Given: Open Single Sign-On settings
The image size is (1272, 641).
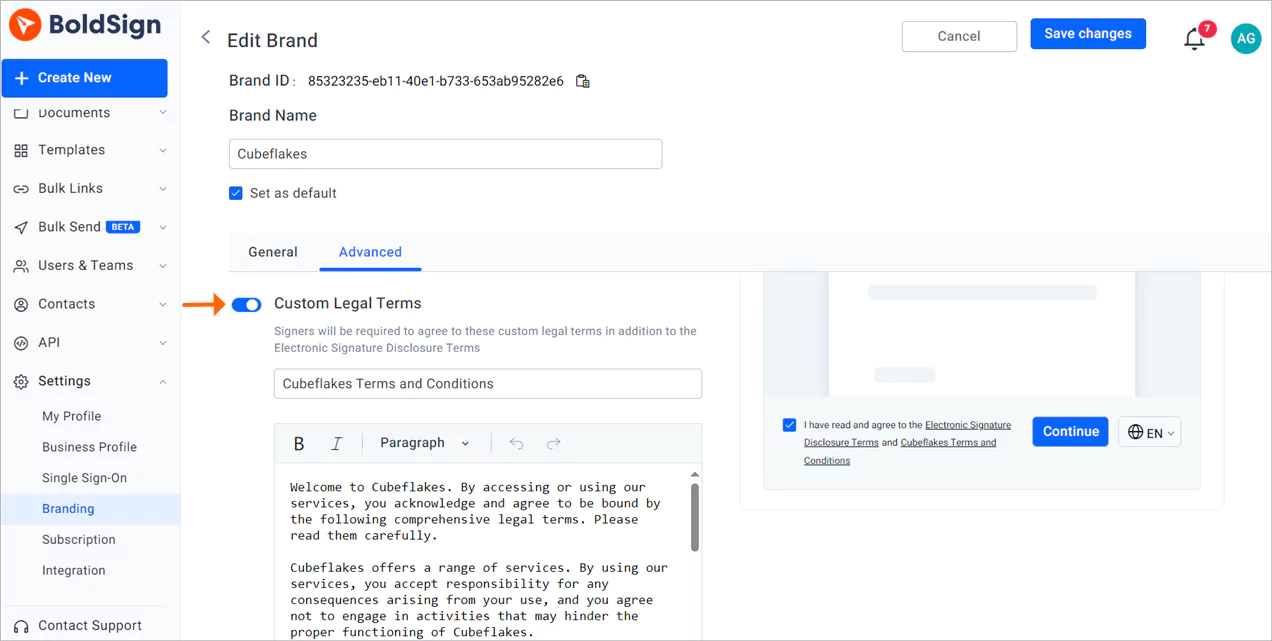Looking at the screenshot, I should [84, 478].
